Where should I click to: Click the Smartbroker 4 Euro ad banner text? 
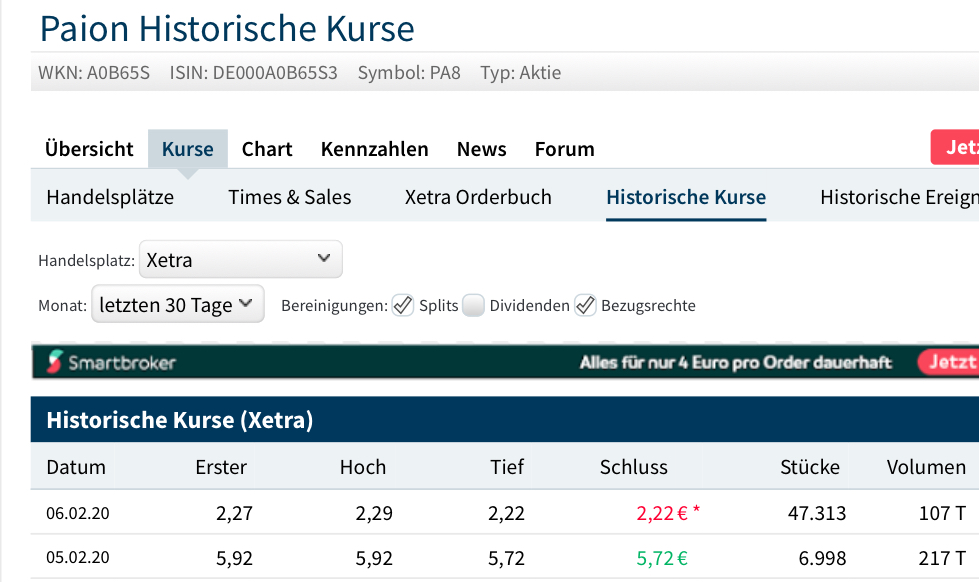(735, 362)
